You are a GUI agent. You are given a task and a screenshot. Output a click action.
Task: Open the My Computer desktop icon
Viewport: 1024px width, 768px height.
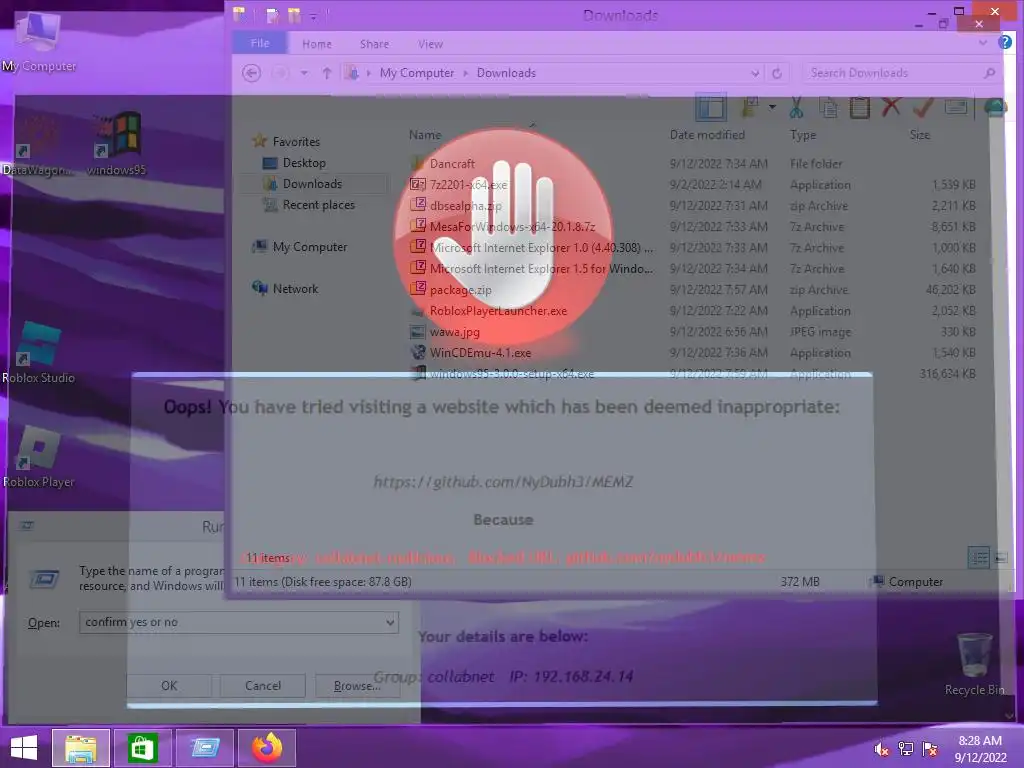coord(39,42)
